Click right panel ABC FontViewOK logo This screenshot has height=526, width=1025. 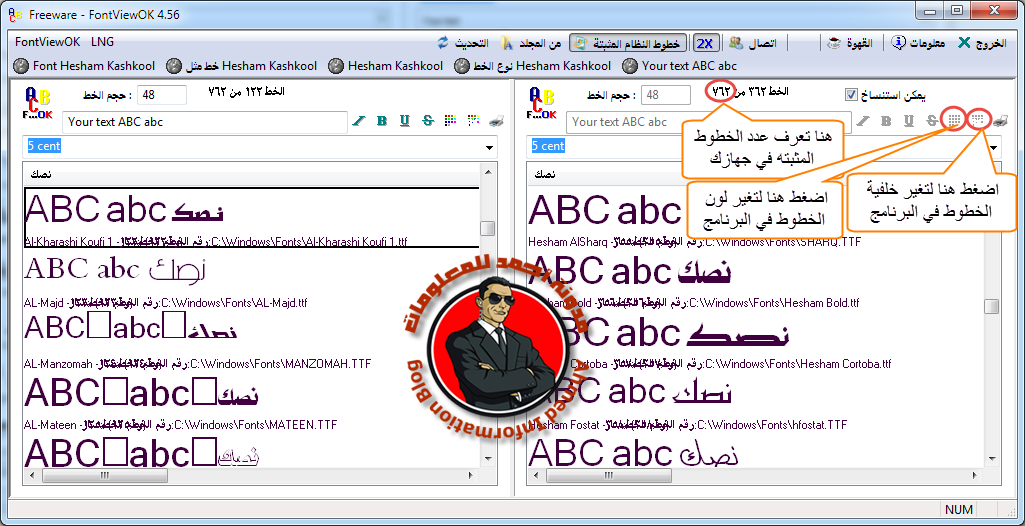pos(542,103)
